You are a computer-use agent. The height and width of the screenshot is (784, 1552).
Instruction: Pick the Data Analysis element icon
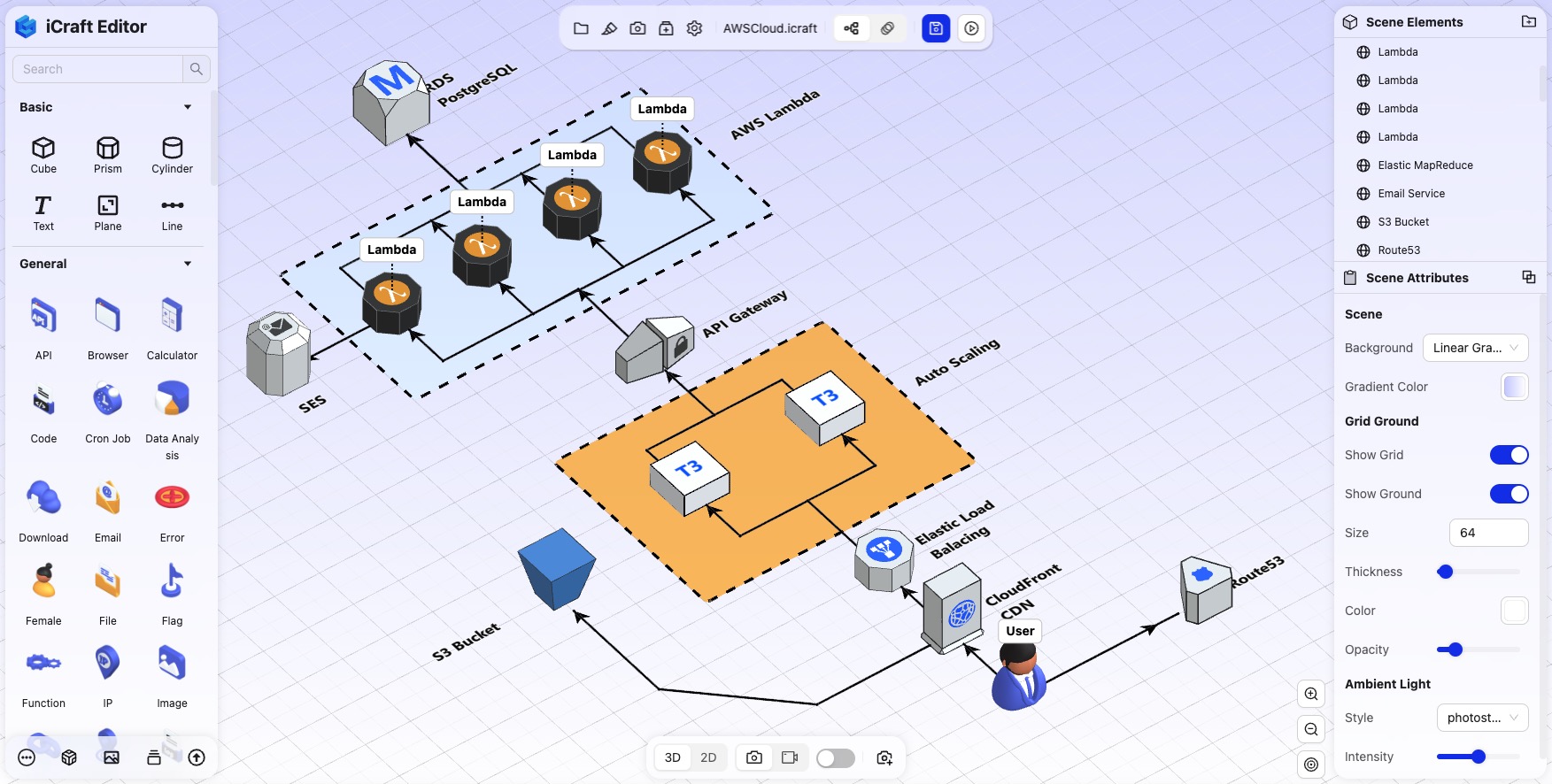(173, 399)
